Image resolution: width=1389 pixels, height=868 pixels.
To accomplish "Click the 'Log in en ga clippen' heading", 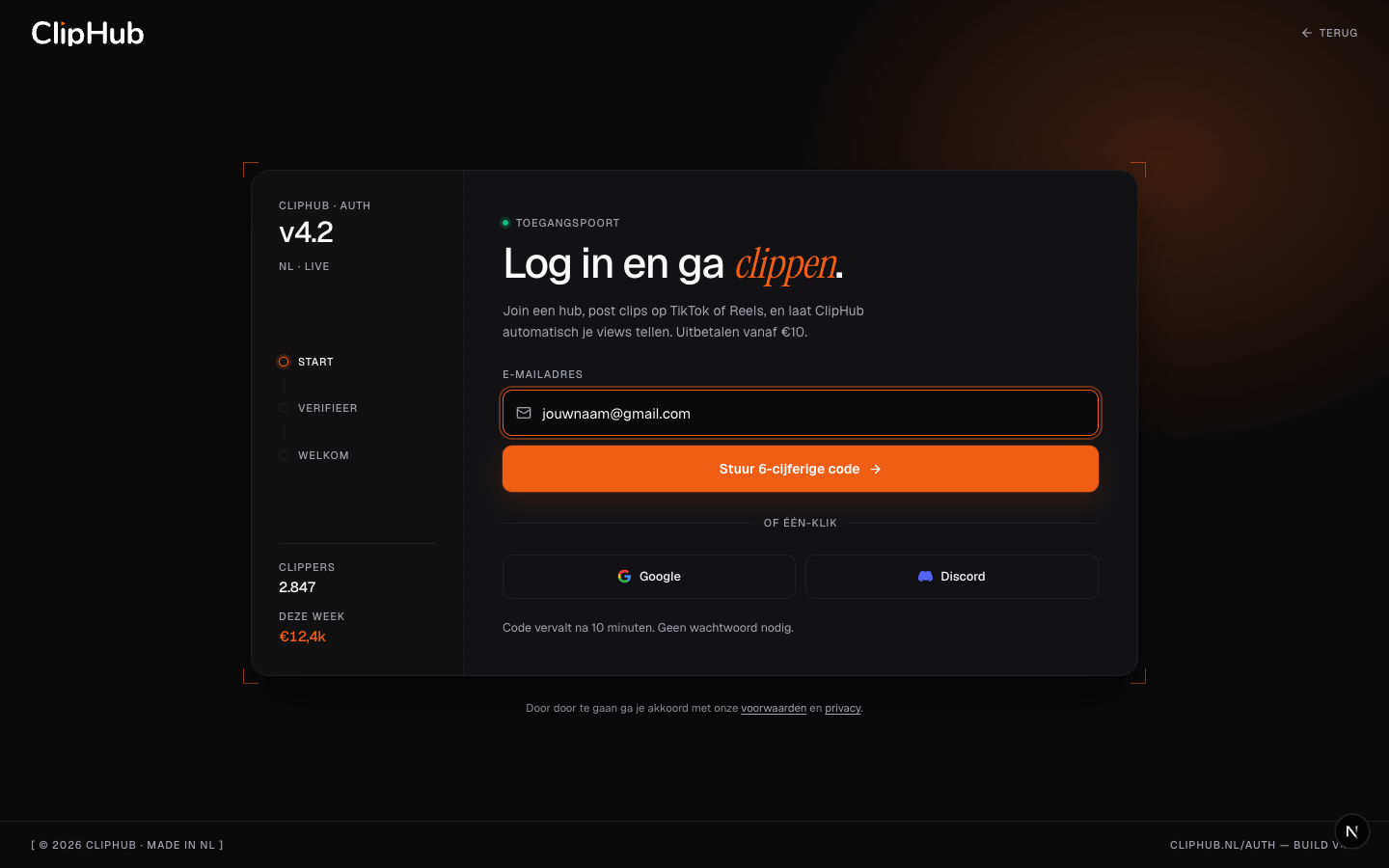I will click(673, 264).
